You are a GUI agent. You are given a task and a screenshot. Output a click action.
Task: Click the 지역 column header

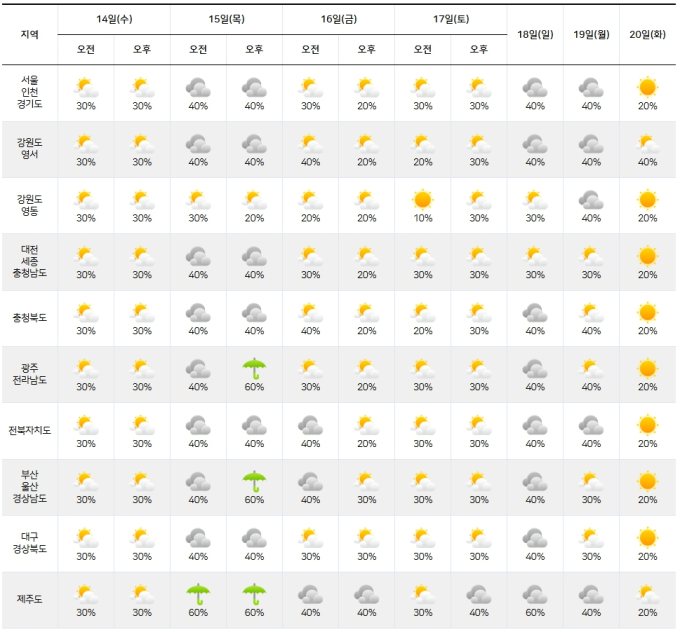[x=29, y=34]
